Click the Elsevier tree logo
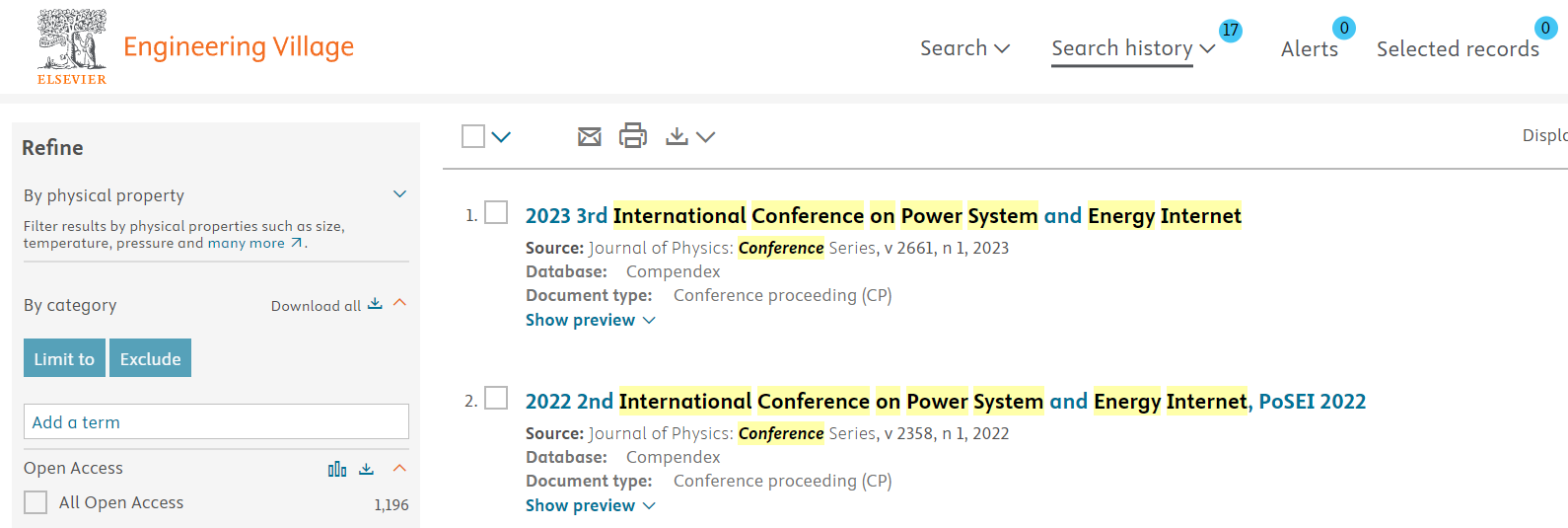The width and height of the screenshot is (1568, 528). [72, 46]
